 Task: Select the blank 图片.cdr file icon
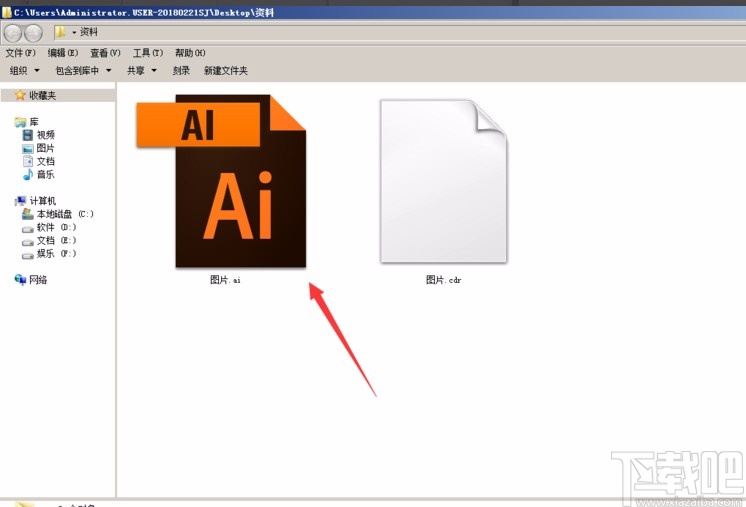444,181
